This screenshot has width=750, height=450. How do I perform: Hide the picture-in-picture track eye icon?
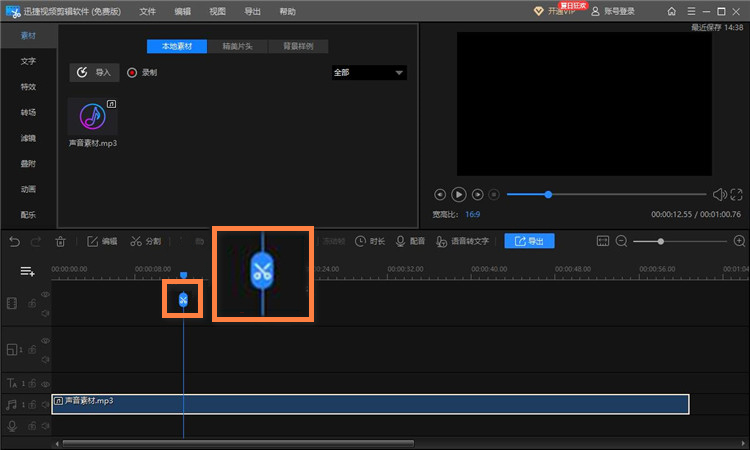coord(45,340)
